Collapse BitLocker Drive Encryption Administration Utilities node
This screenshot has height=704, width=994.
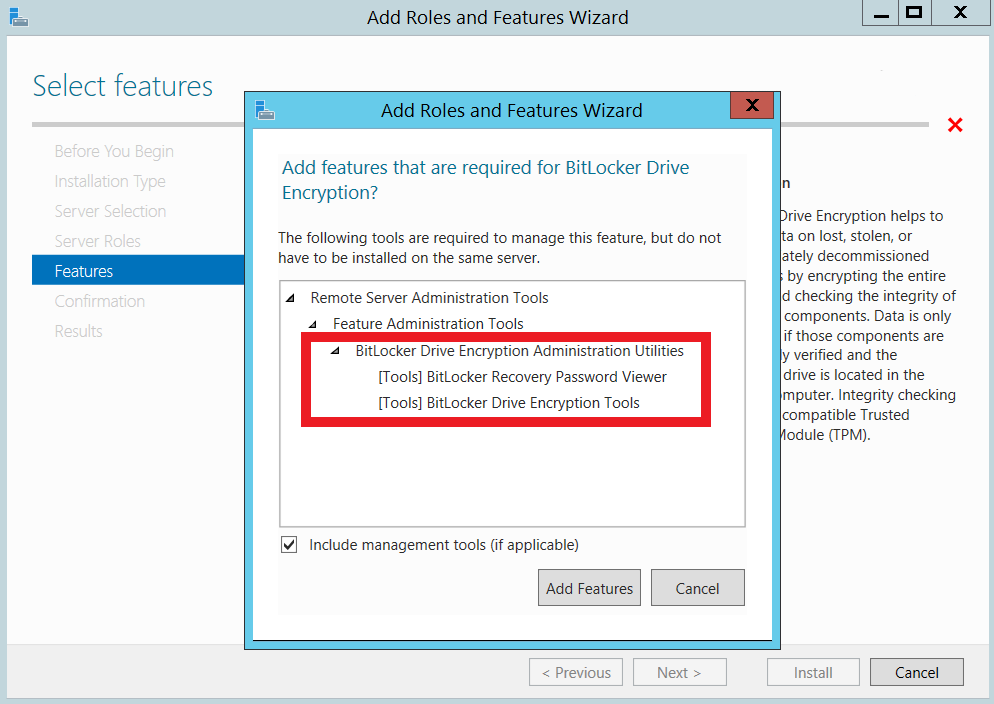tap(335, 351)
